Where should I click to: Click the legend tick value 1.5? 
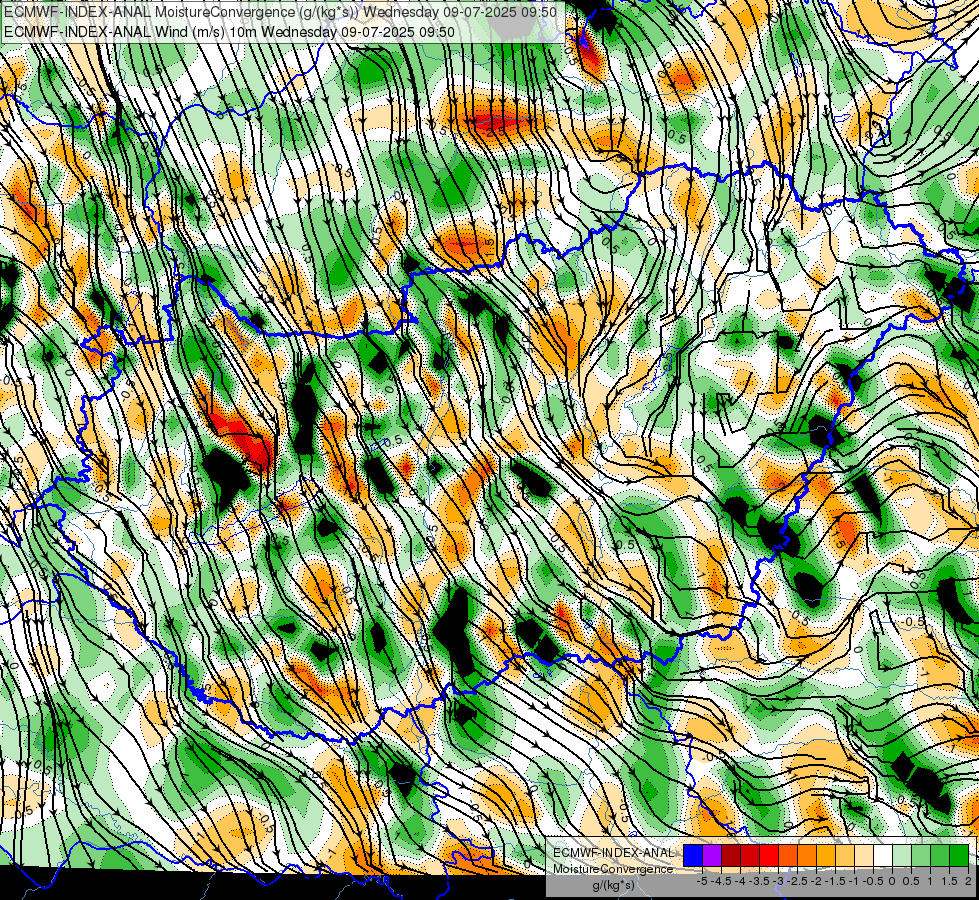click(x=950, y=881)
